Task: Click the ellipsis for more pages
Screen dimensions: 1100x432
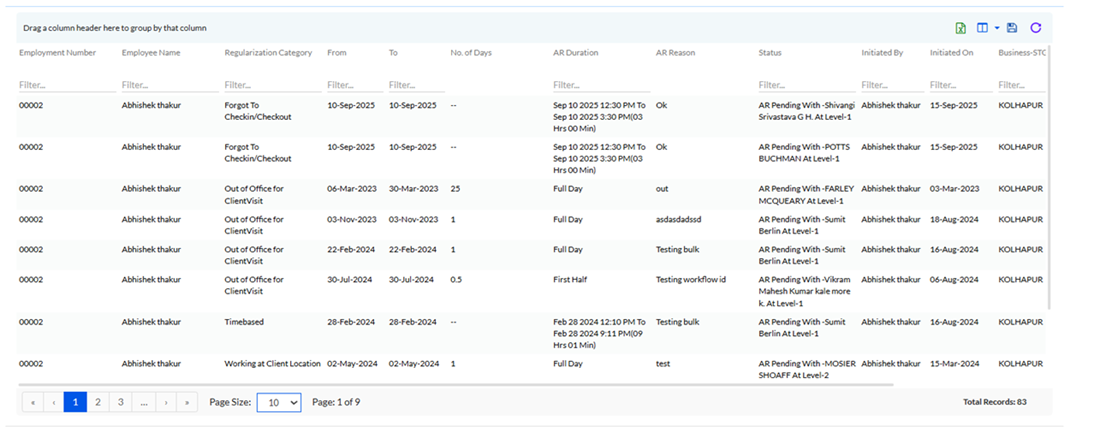Action: coord(143,402)
